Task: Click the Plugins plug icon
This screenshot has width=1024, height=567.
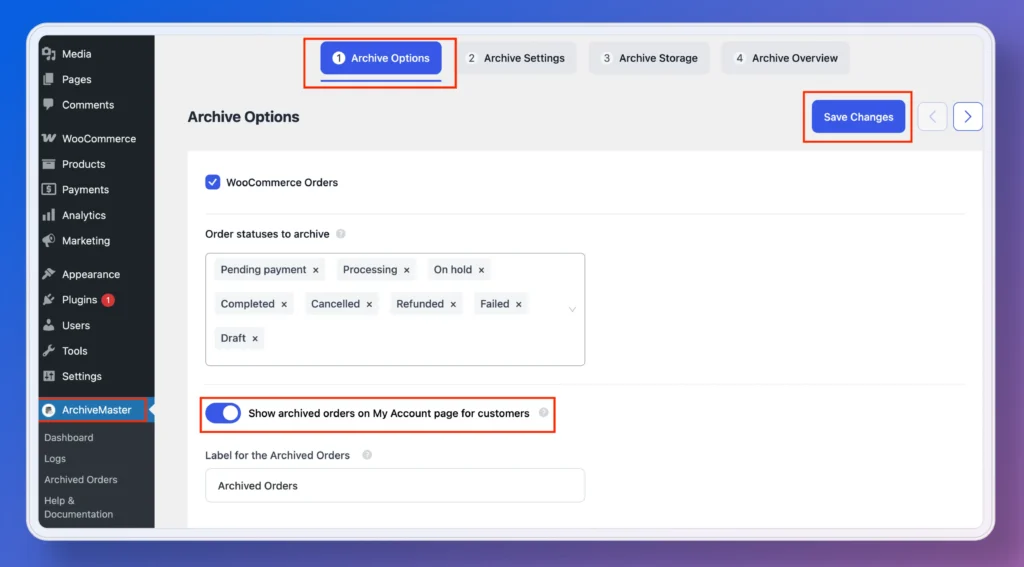Action: coord(49,300)
